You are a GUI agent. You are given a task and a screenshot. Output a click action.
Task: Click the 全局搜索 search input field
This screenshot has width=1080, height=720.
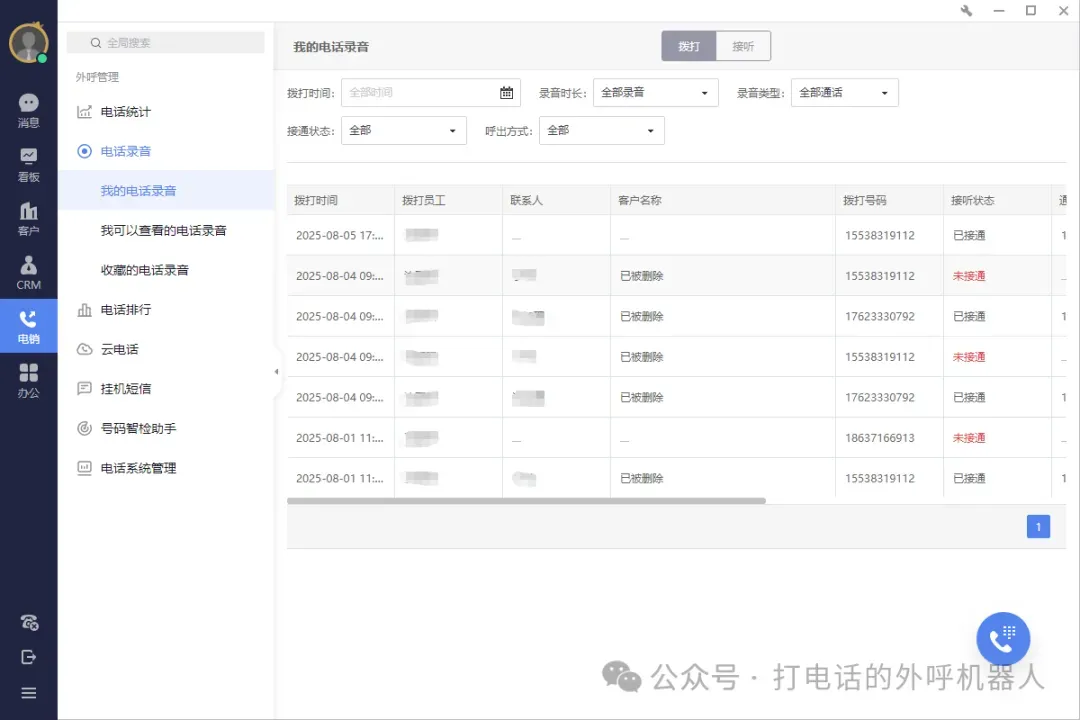pyautogui.click(x=165, y=43)
